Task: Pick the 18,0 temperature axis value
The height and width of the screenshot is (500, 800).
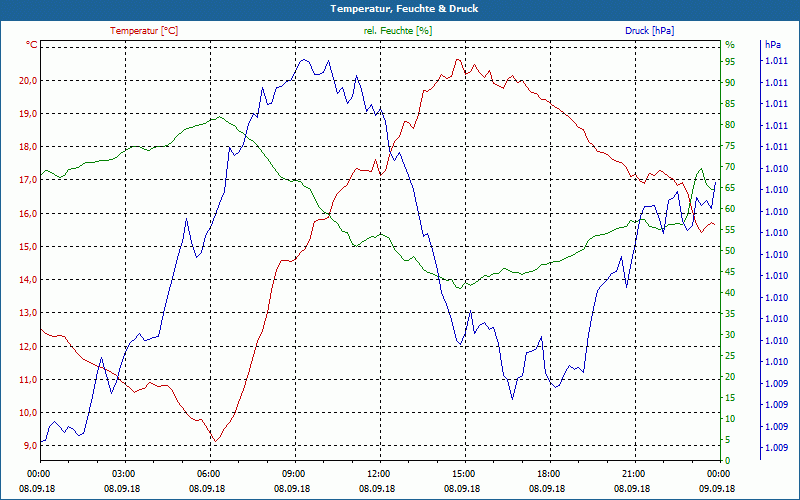Action: click(x=28, y=147)
